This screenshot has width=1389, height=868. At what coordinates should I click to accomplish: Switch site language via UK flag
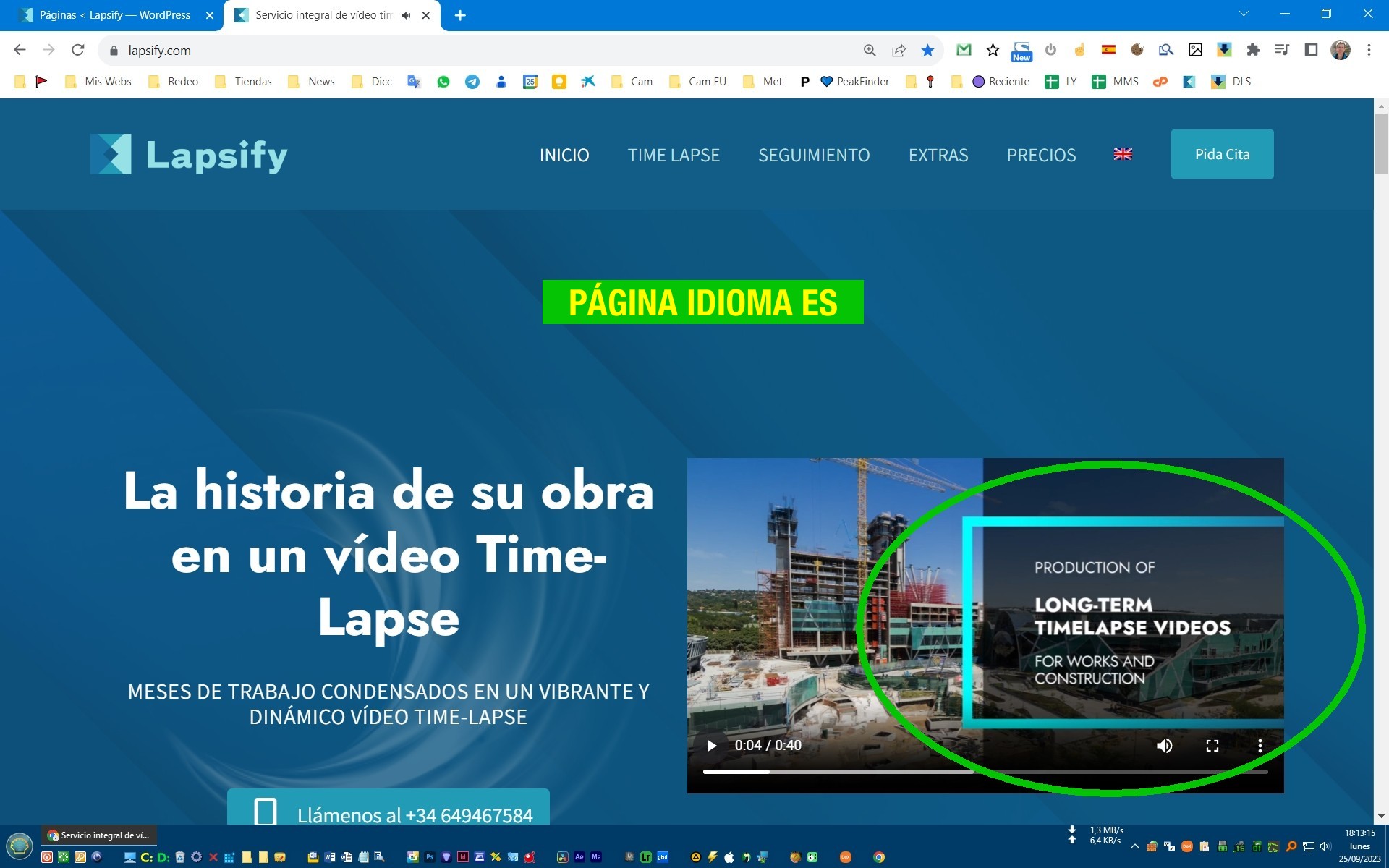click(x=1123, y=154)
